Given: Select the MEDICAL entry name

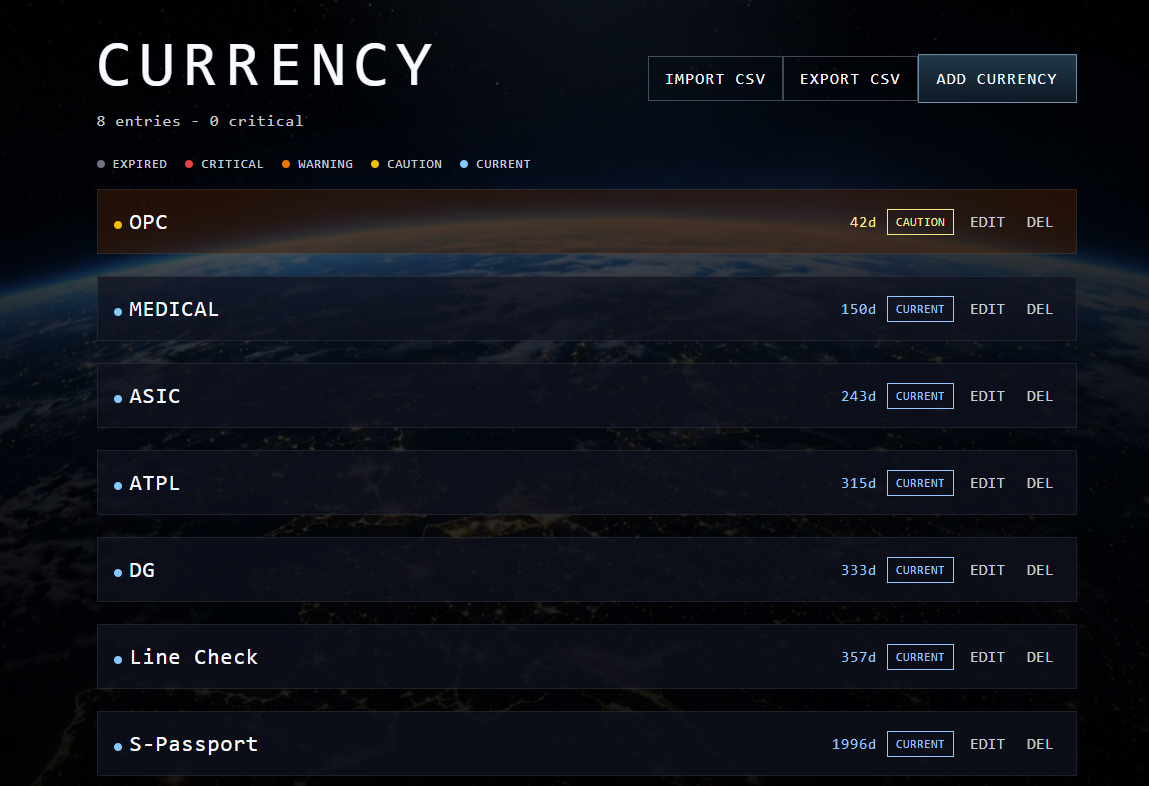Looking at the screenshot, I should point(174,309).
